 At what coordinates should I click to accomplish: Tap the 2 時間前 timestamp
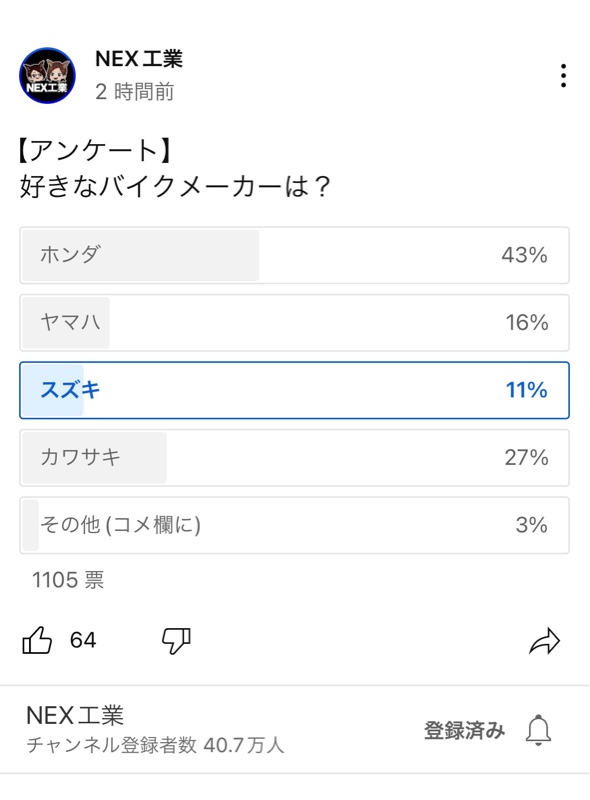click(x=135, y=92)
